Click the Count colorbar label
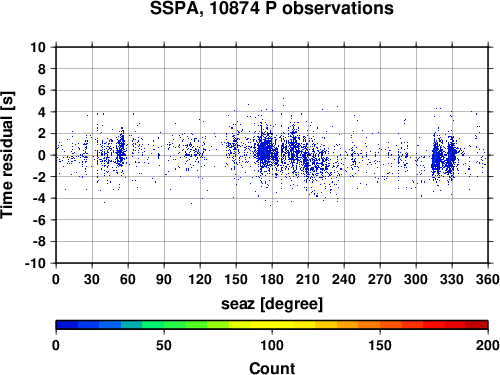 (x=272, y=368)
